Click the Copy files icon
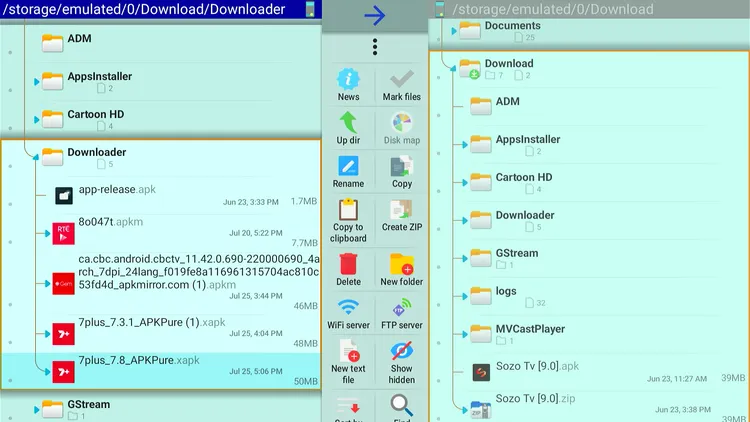The image size is (750, 422). pos(402,166)
